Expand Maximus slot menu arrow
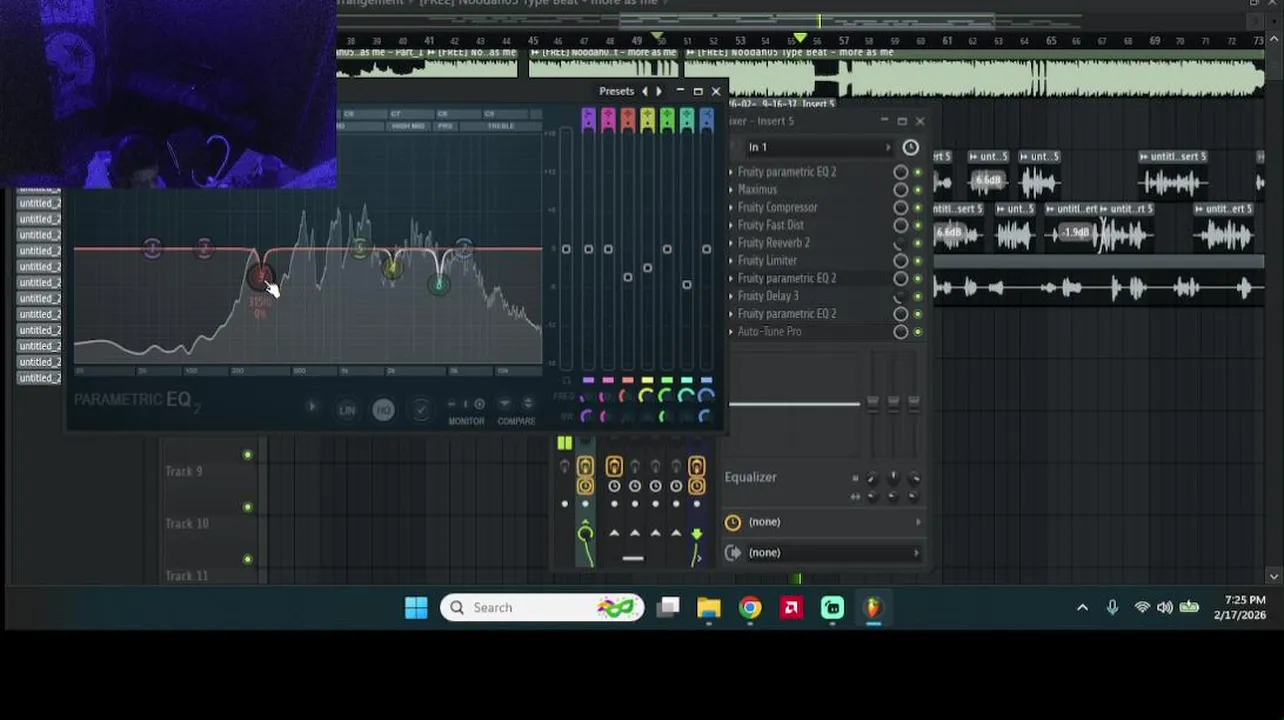This screenshot has height=720, width=1284. [731, 190]
